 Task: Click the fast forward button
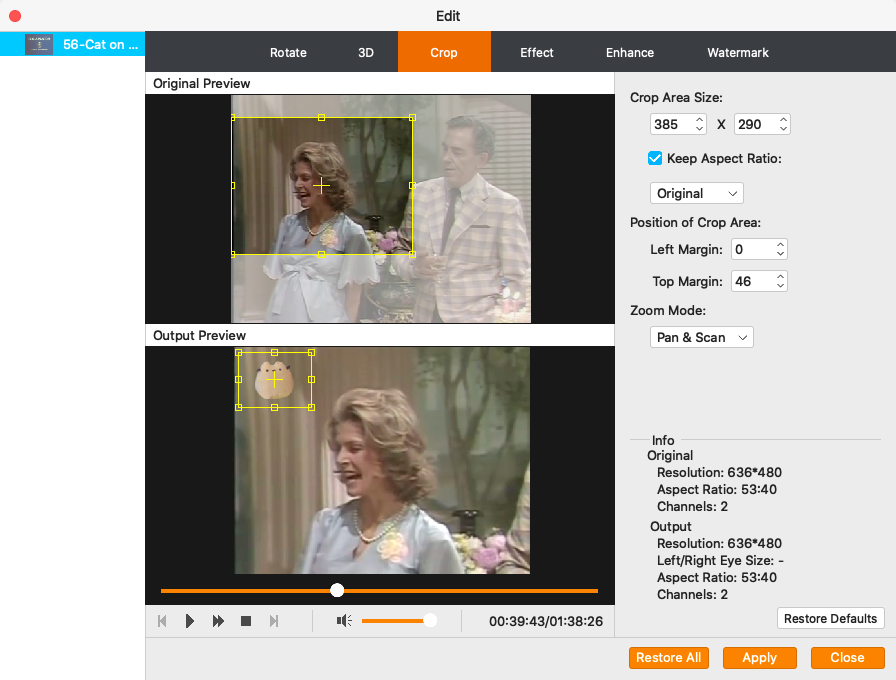(218, 621)
